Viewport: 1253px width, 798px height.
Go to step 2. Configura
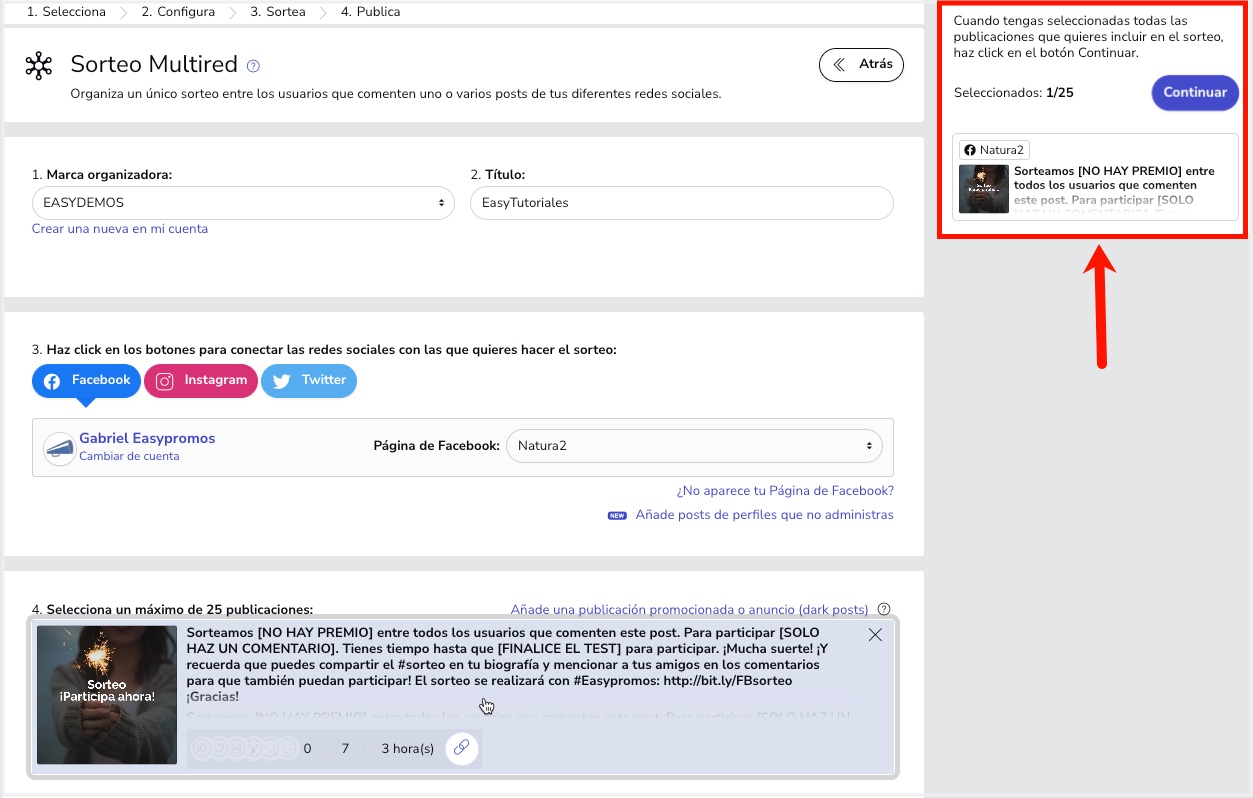point(178,12)
